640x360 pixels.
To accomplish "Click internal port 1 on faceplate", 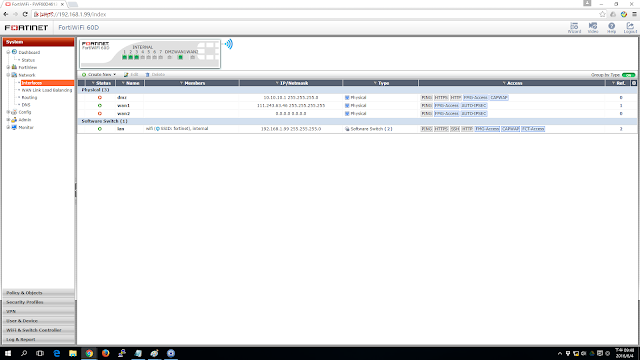I will pos(124,57).
